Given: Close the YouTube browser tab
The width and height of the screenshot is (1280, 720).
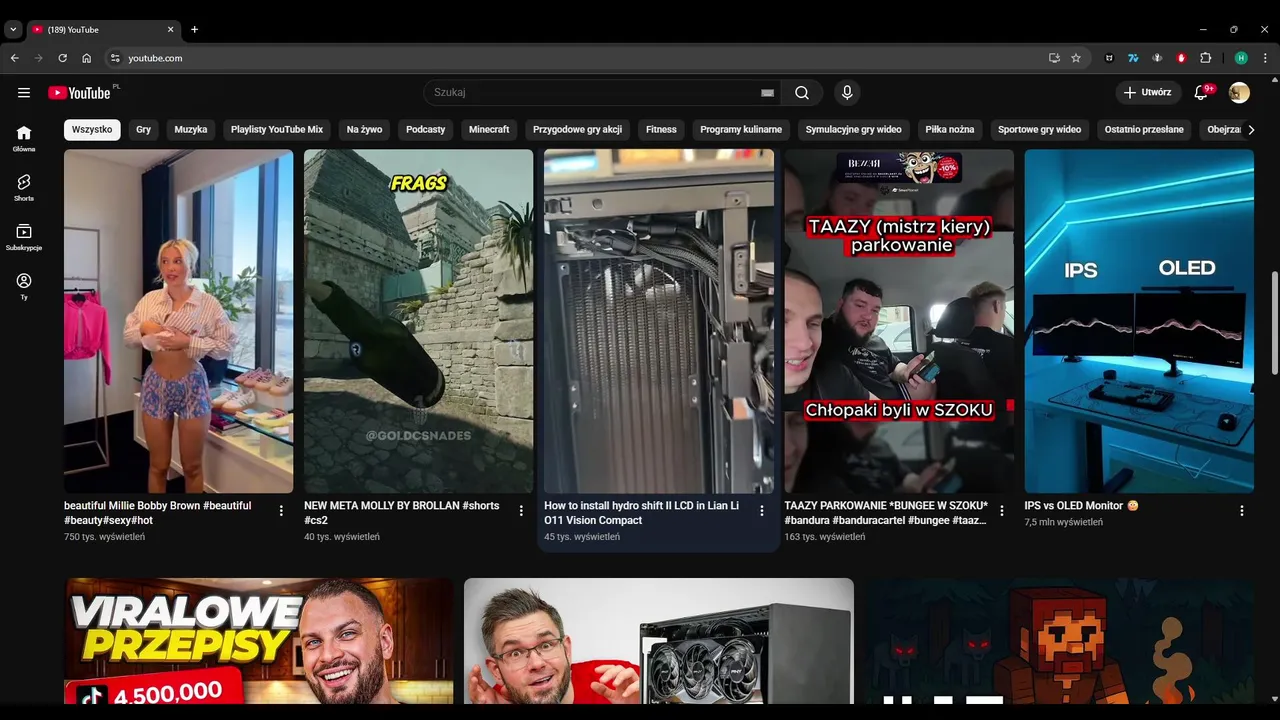Looking at the screenshot, I should (x=170, y=29).
